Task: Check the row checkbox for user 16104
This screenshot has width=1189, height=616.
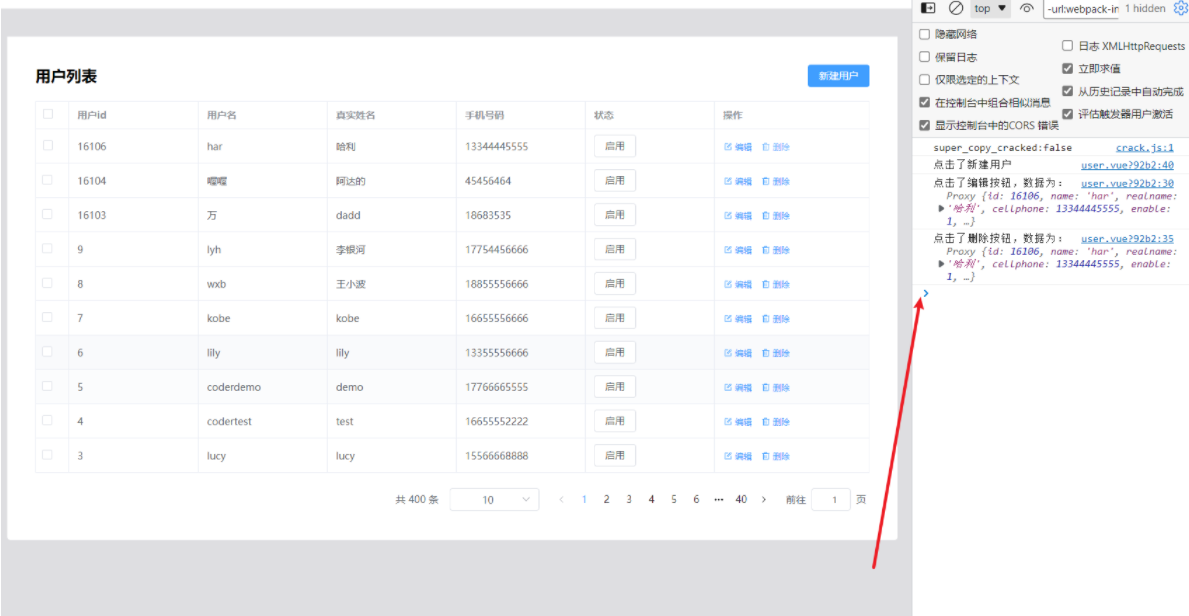Action: coord(48,180)
